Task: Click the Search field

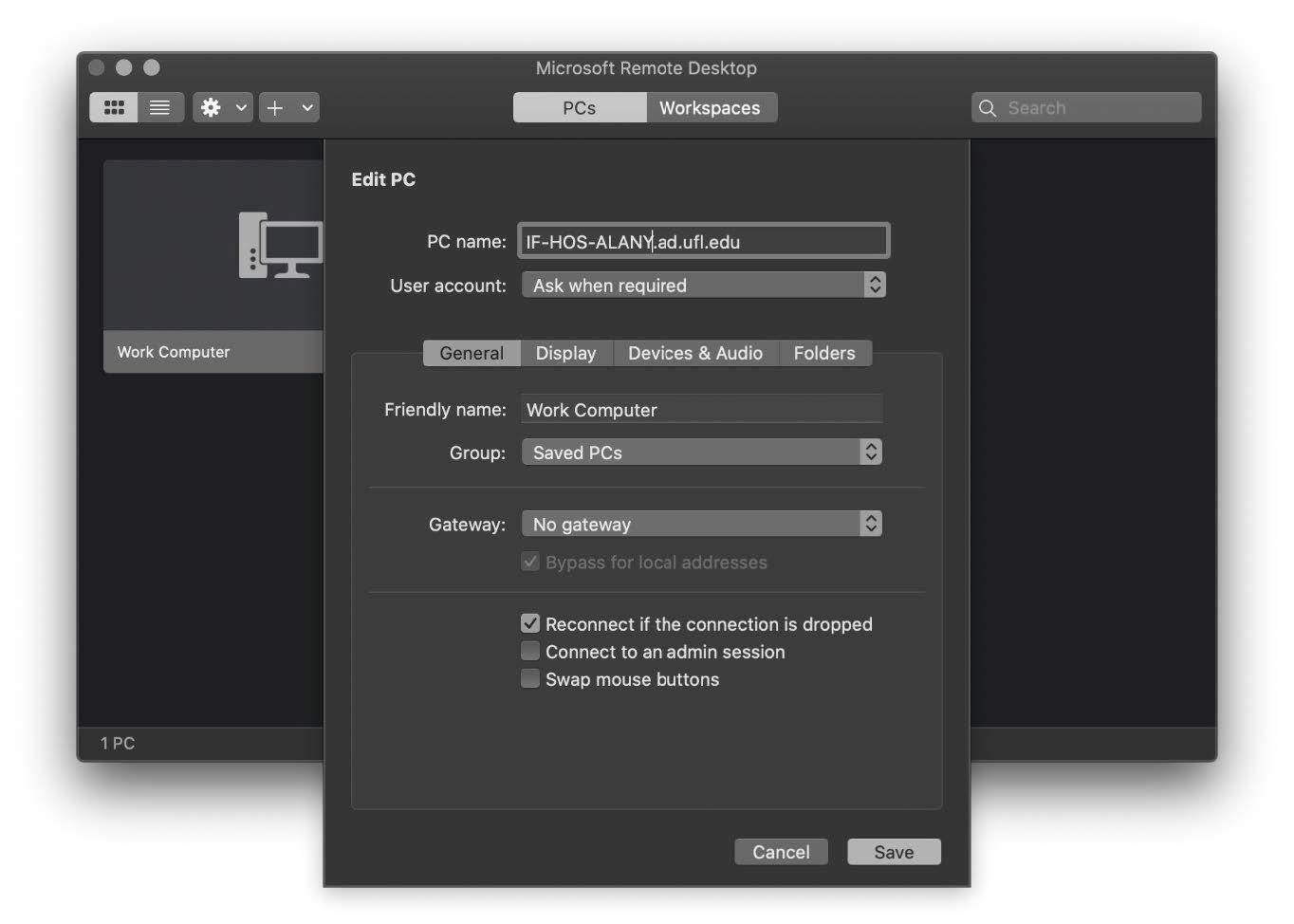Action: (x=1086, y=108)
